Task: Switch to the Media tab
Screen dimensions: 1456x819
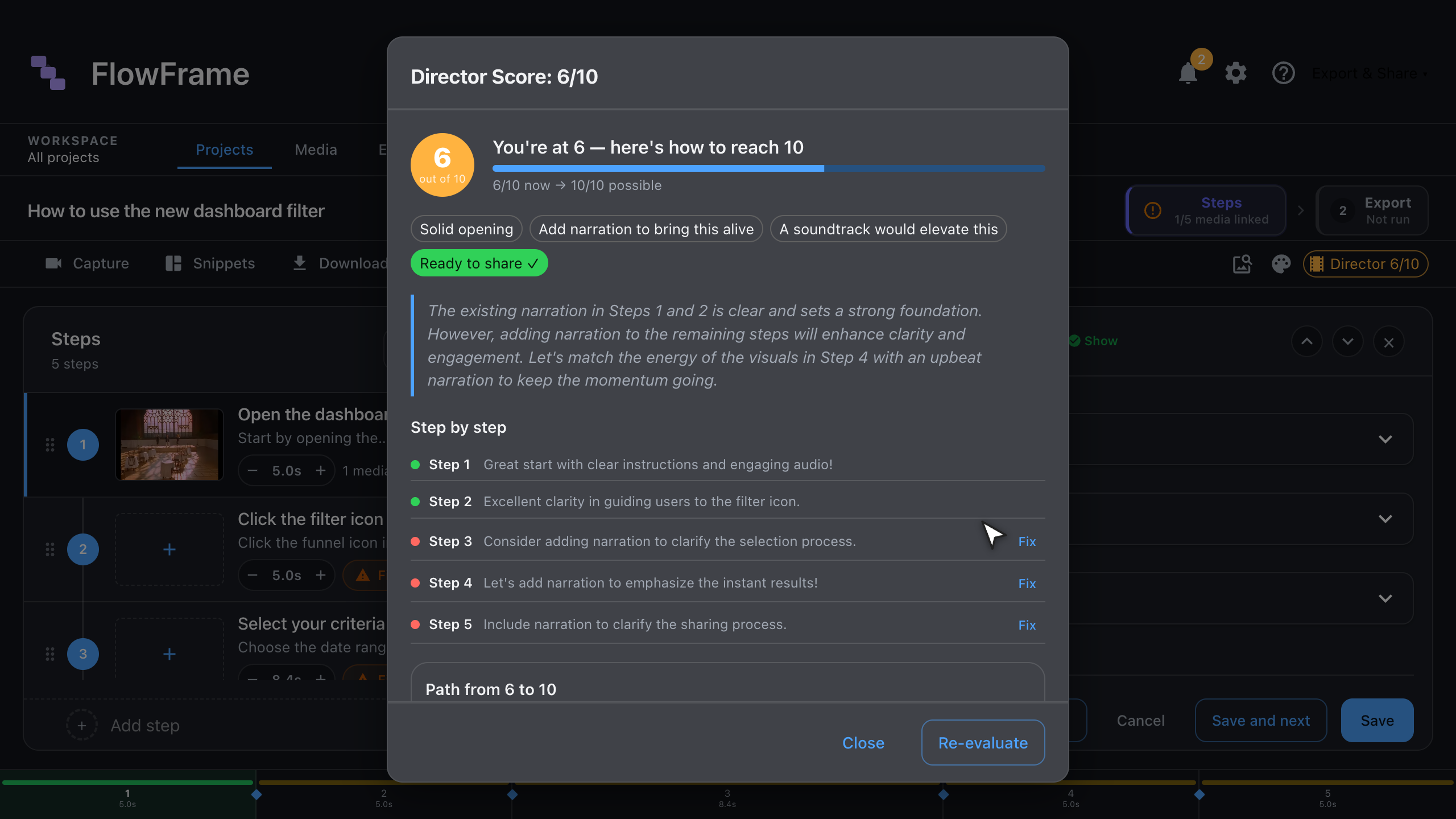Action: (316, 150)
